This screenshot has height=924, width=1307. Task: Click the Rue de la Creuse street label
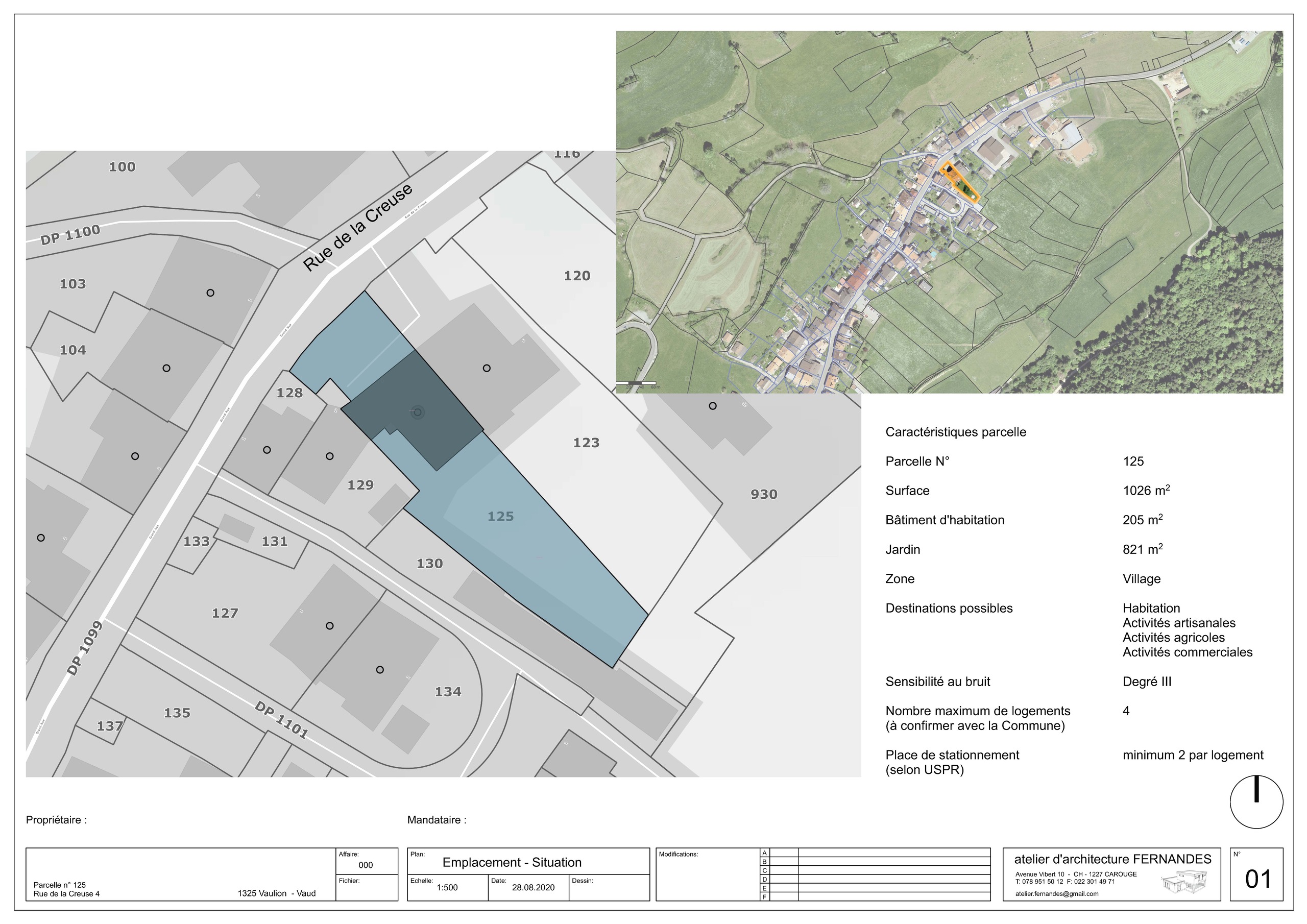pyautogui.click(x=357, y=228)
